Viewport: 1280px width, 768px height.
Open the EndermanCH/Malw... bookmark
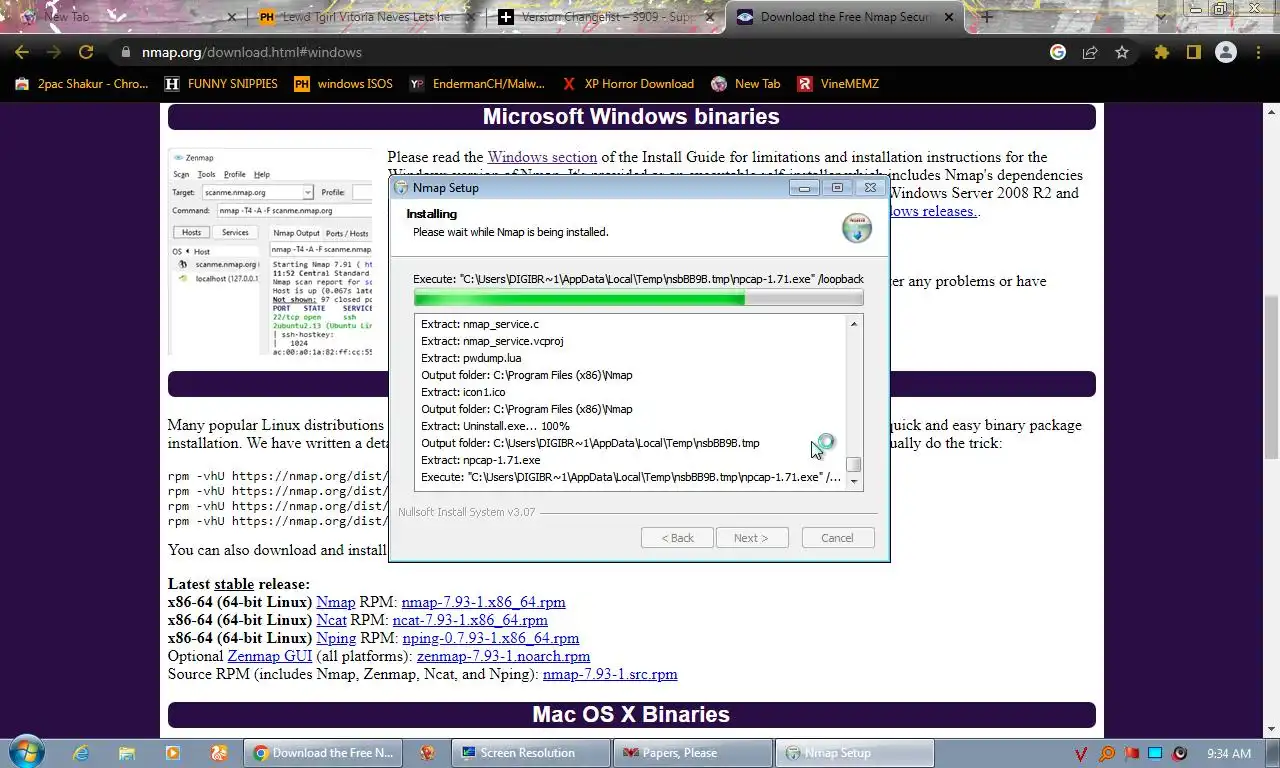[478, 84]
